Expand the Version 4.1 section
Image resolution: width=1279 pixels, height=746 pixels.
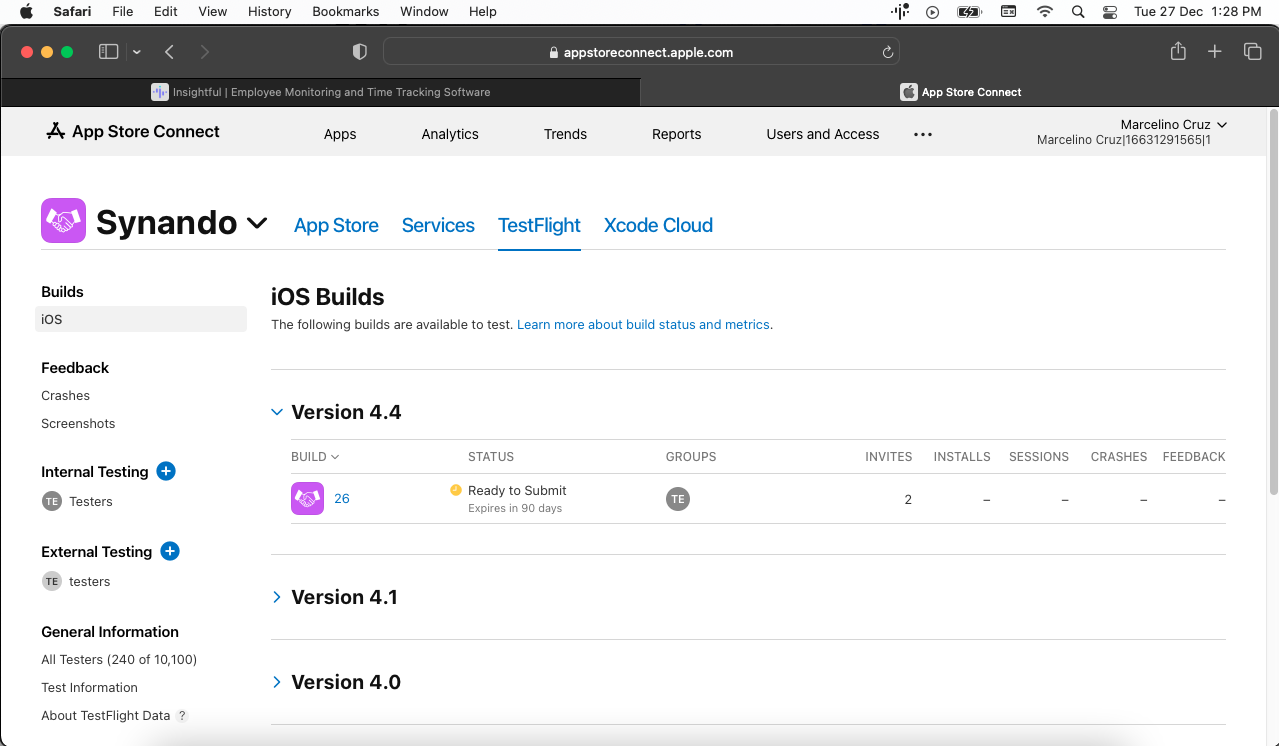277,597
